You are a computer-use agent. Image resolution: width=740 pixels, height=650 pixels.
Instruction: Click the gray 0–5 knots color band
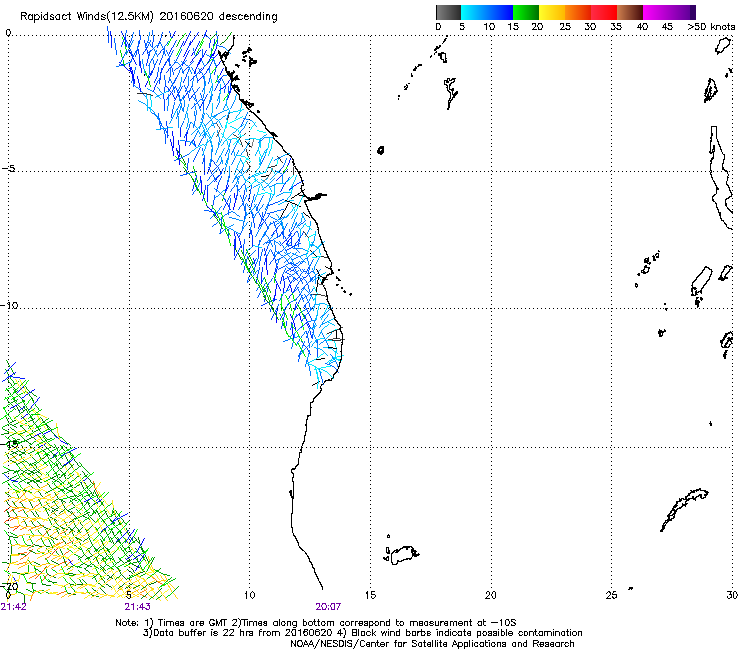click(448, 12)
